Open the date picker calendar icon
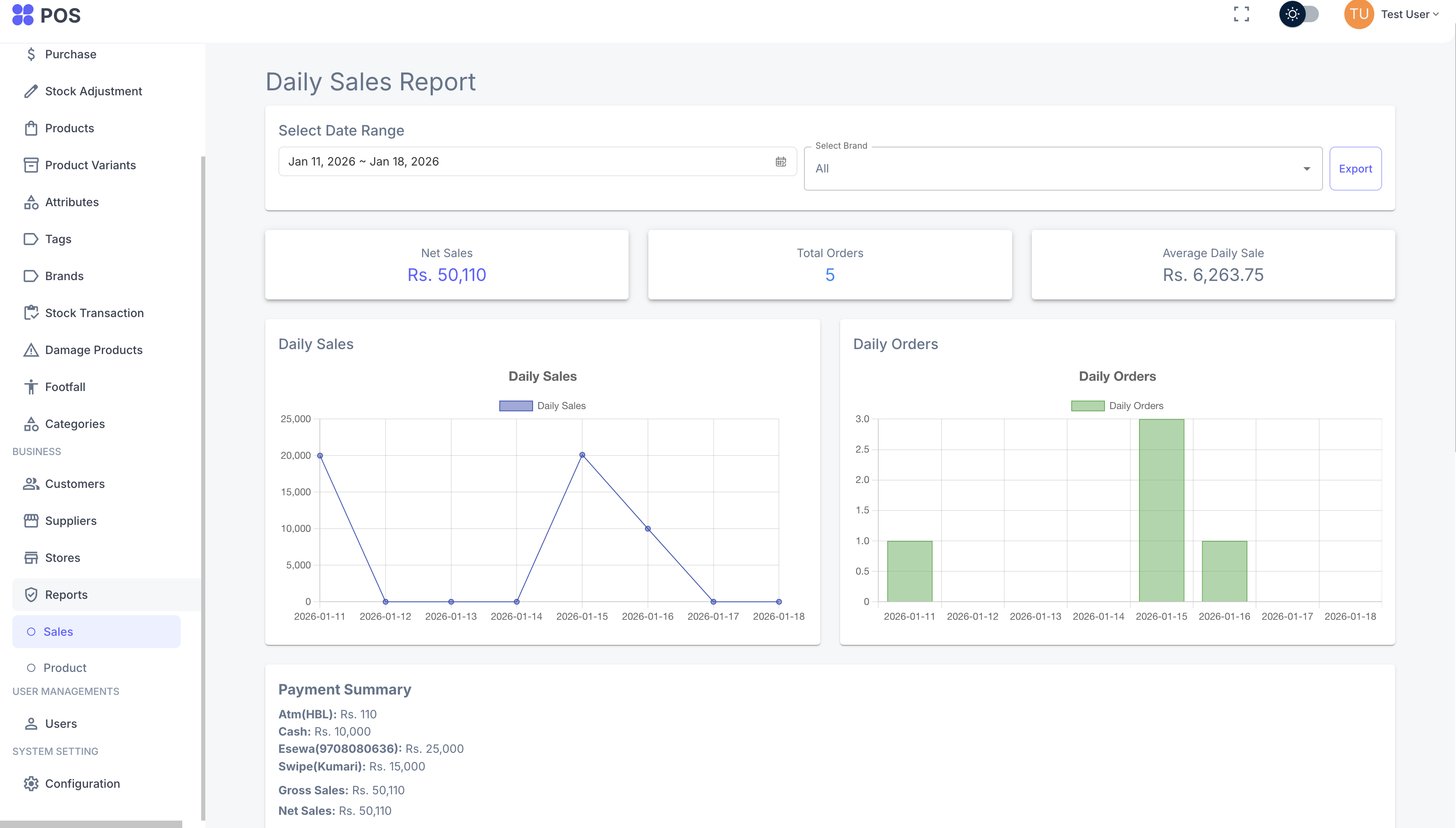The height and width of the screenshot is (828, 1456). (x=781, y=161)
